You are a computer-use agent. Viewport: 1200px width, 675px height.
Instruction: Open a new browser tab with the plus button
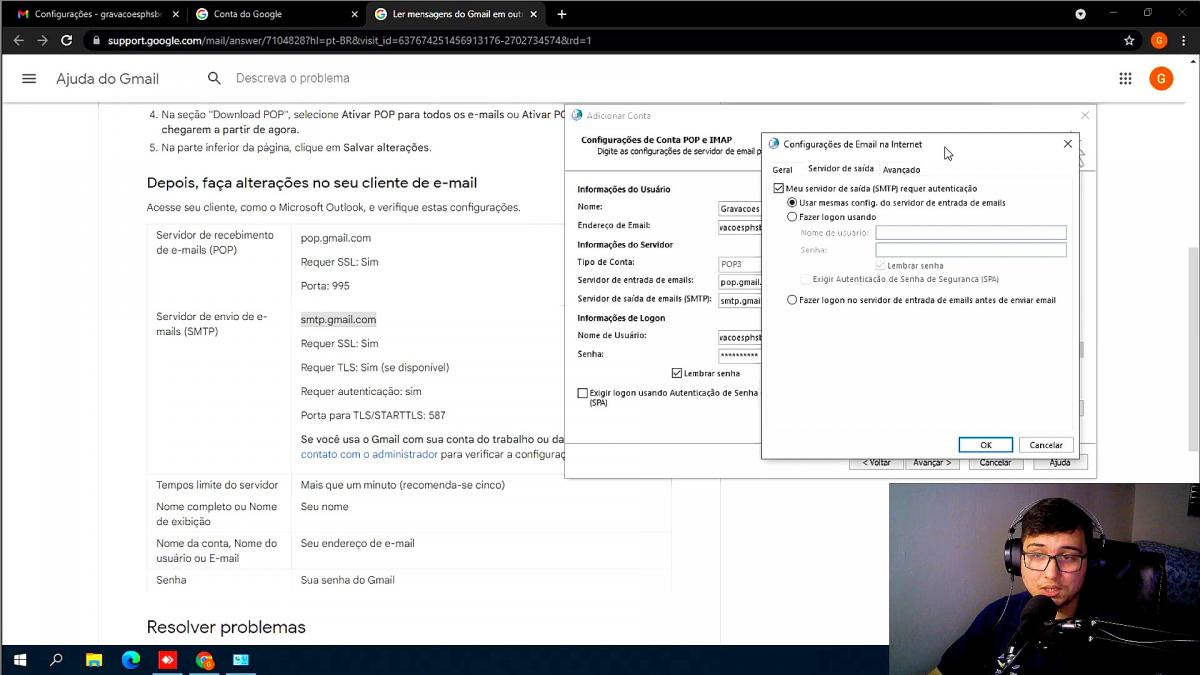(561, 14)
